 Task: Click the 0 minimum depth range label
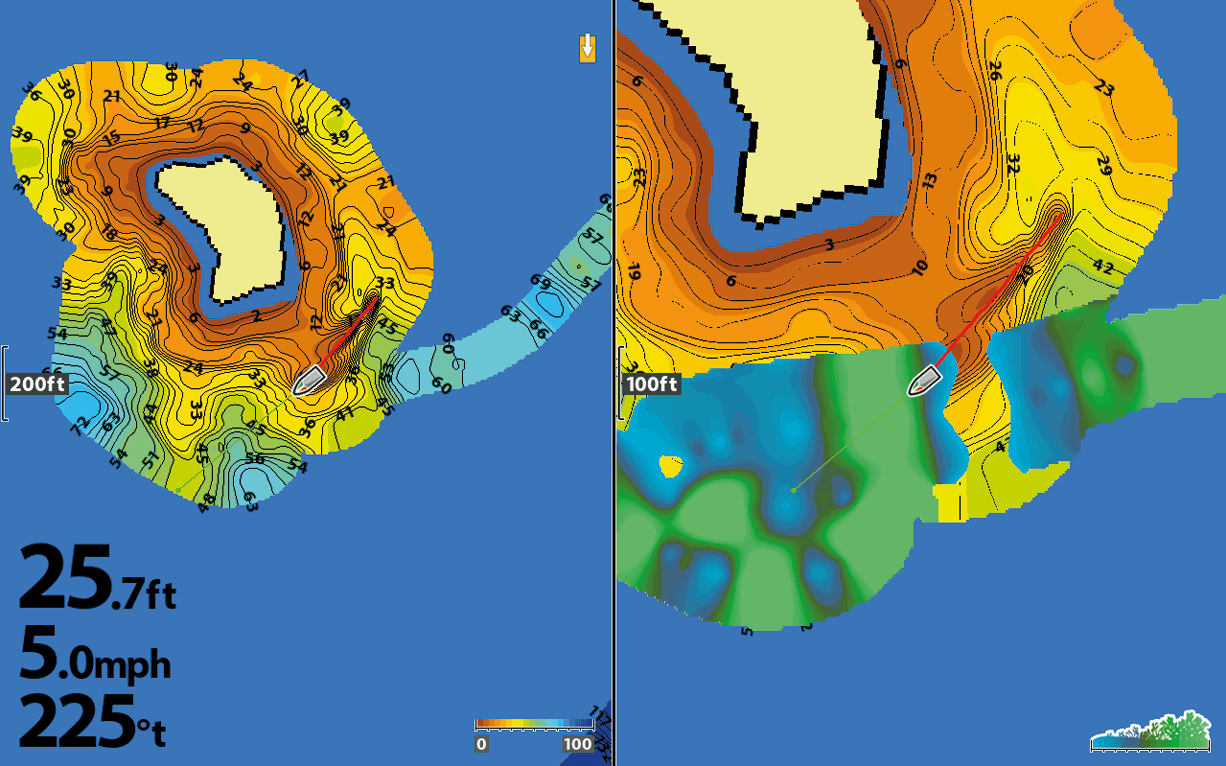(481, 744)
